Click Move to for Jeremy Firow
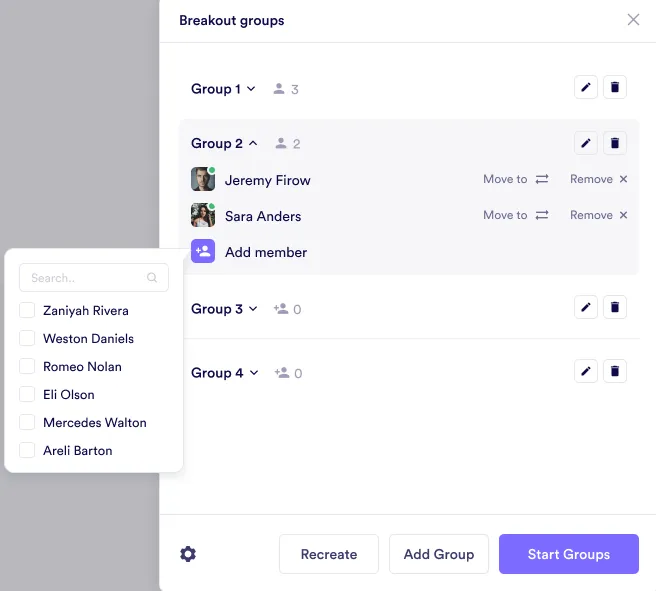The height and width of the screenshot is (591, 656). click(505, 179)
